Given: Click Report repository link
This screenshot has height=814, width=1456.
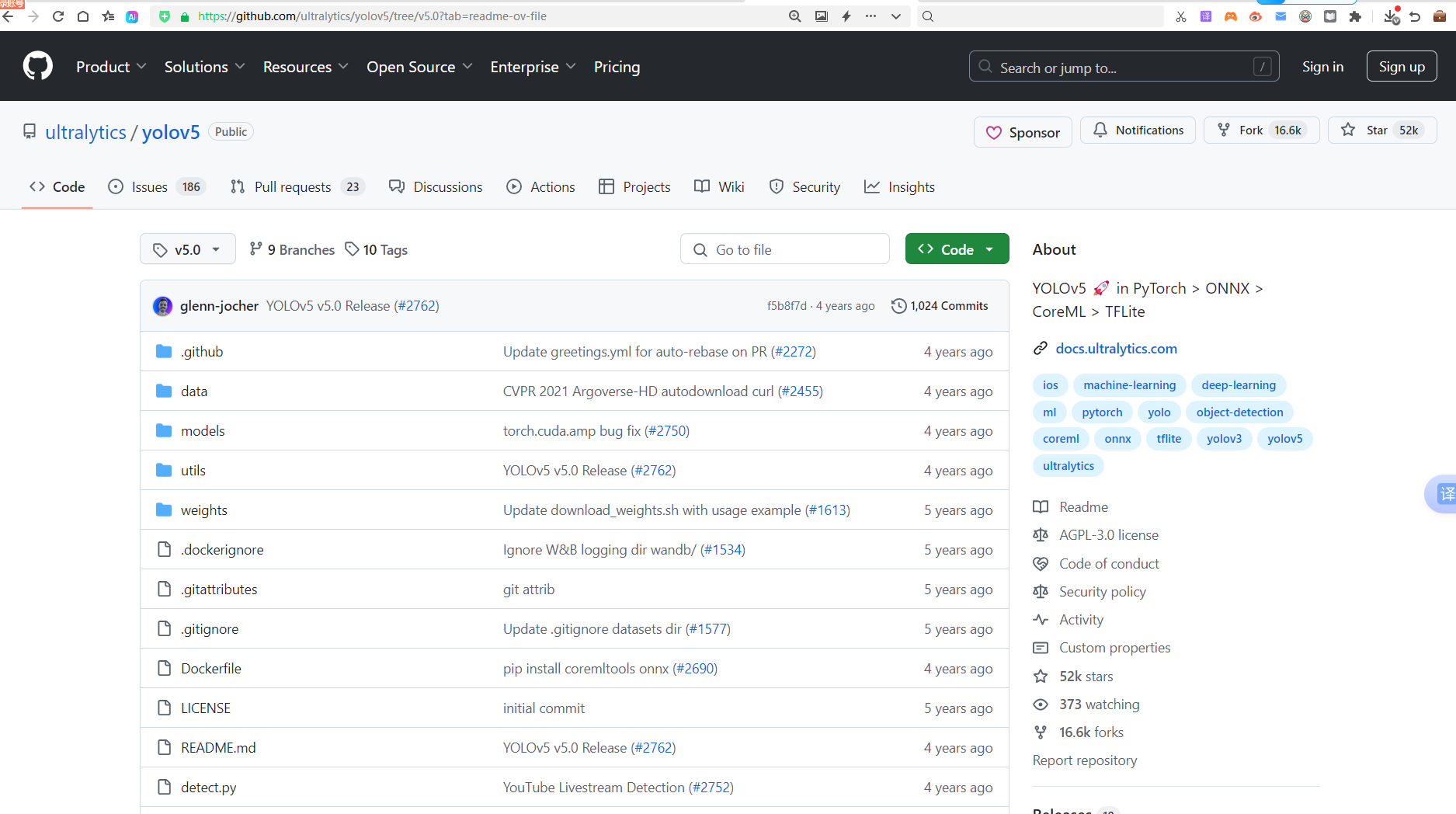Looking at the screenshot, I should pos(1084,760).
